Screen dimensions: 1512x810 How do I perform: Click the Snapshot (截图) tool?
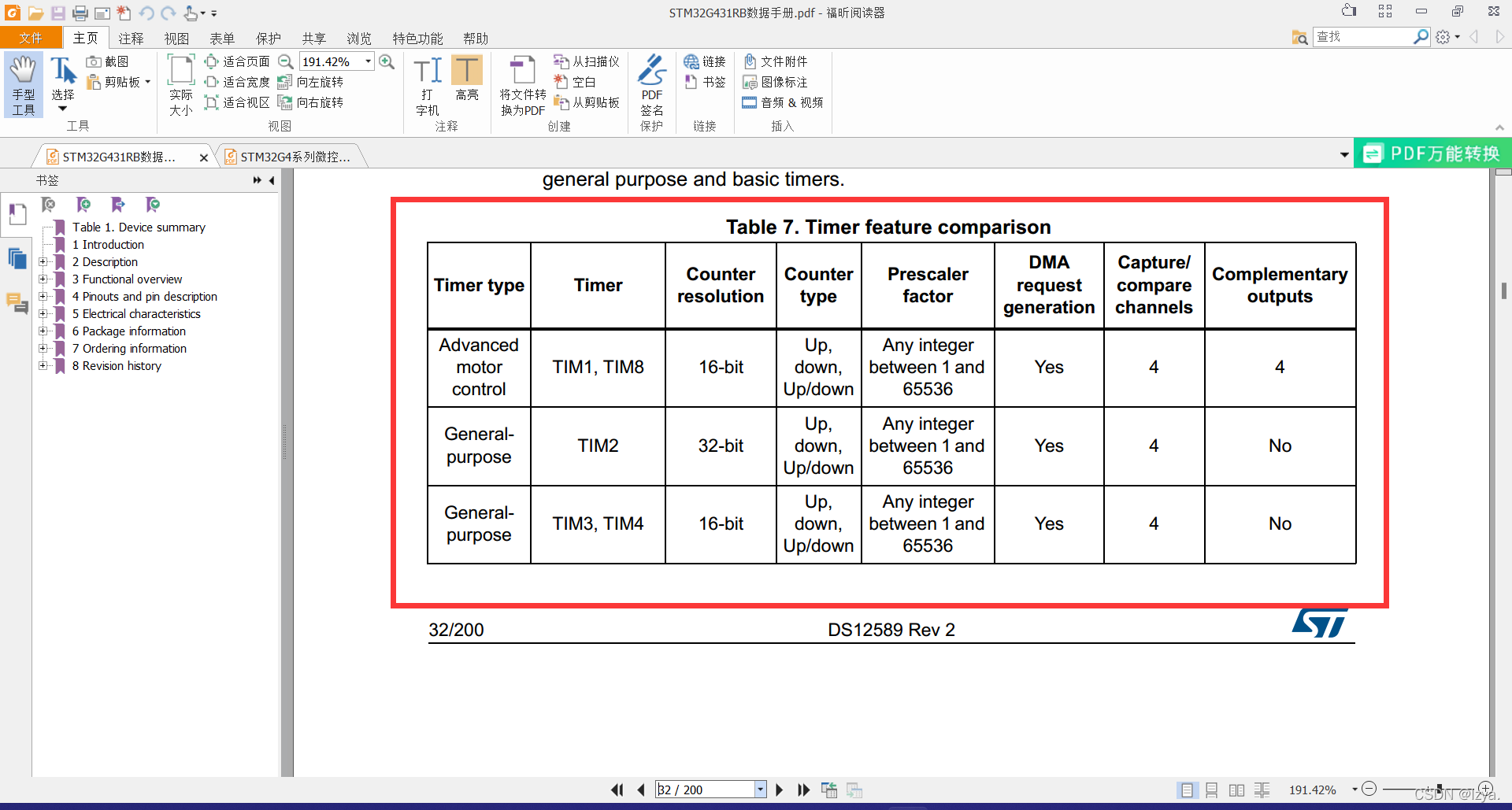(x=107, y=61)
